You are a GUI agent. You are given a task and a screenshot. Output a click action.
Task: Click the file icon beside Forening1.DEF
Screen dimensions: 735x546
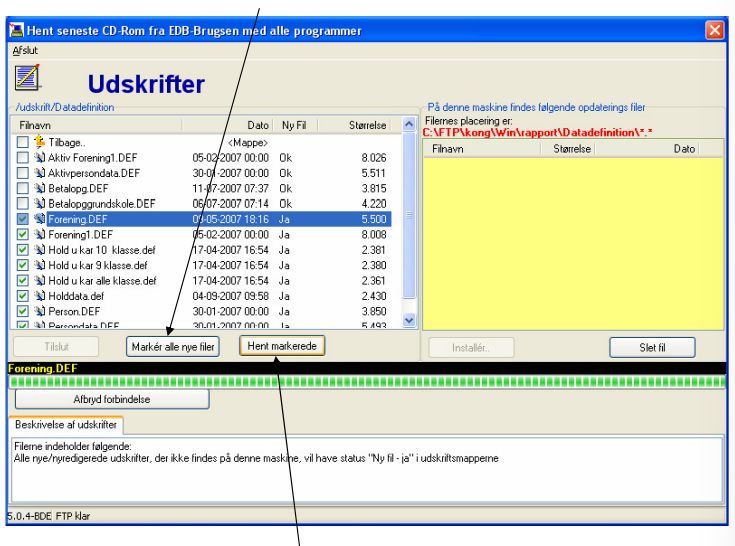coord(40,234)
